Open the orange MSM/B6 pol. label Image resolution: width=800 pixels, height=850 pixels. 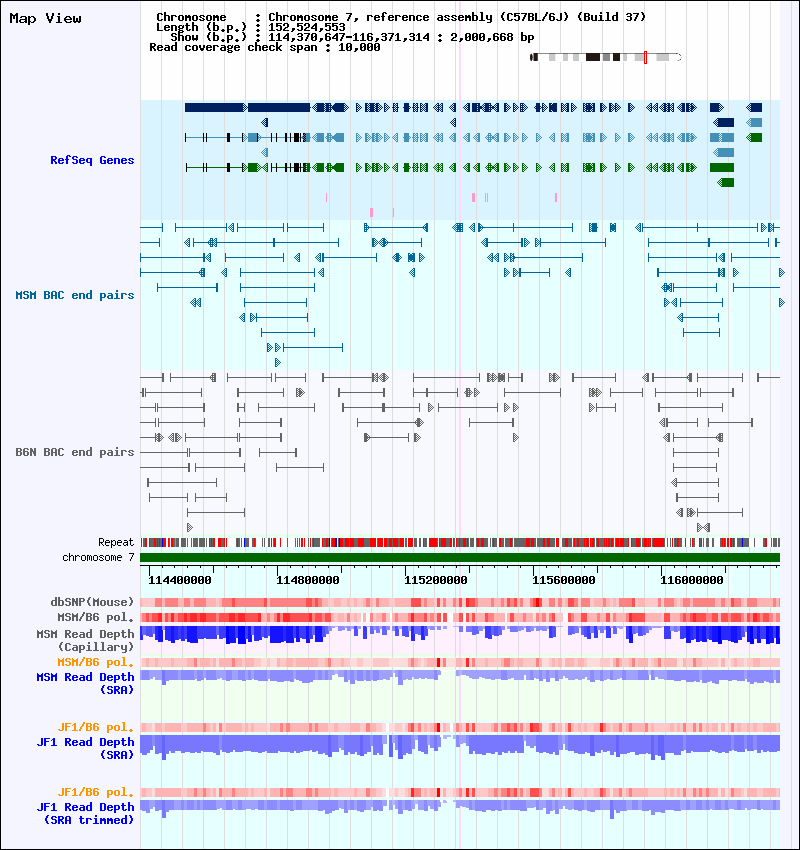click(95, 662)
